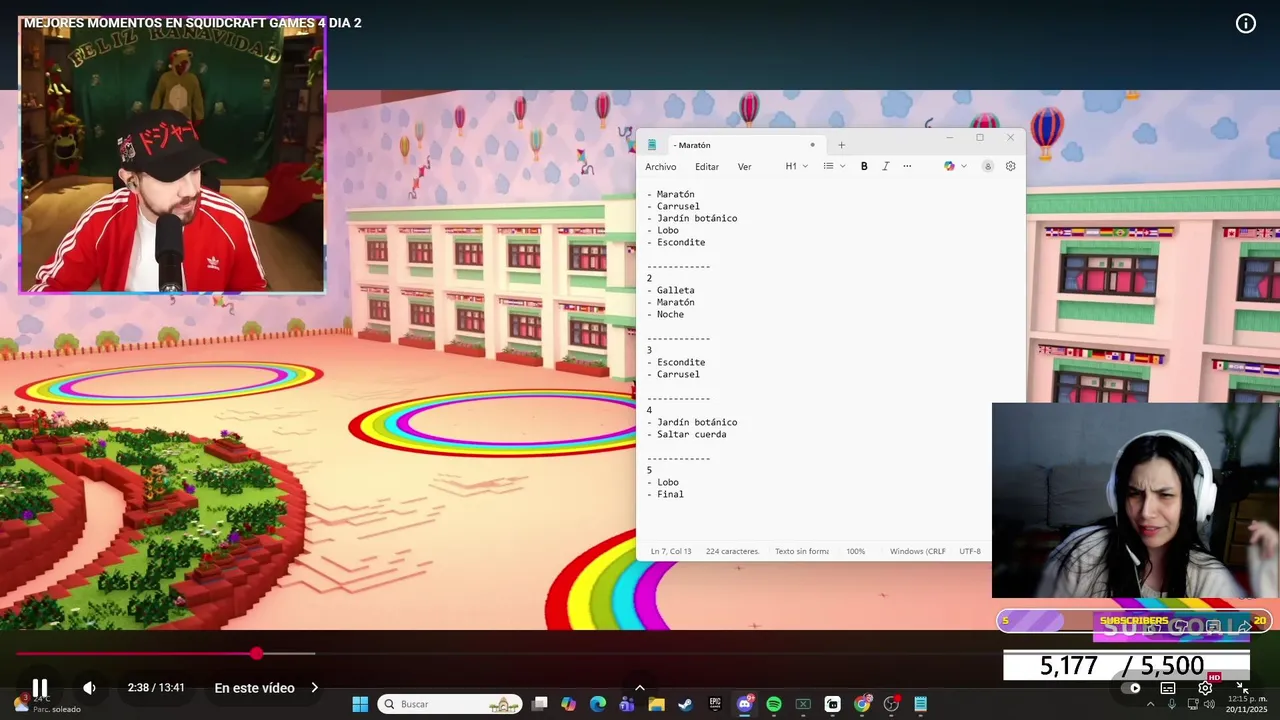Click 'Windows (CRLF' line ending status
This screenshot has width=1280, height=720.
pos(917,551)
